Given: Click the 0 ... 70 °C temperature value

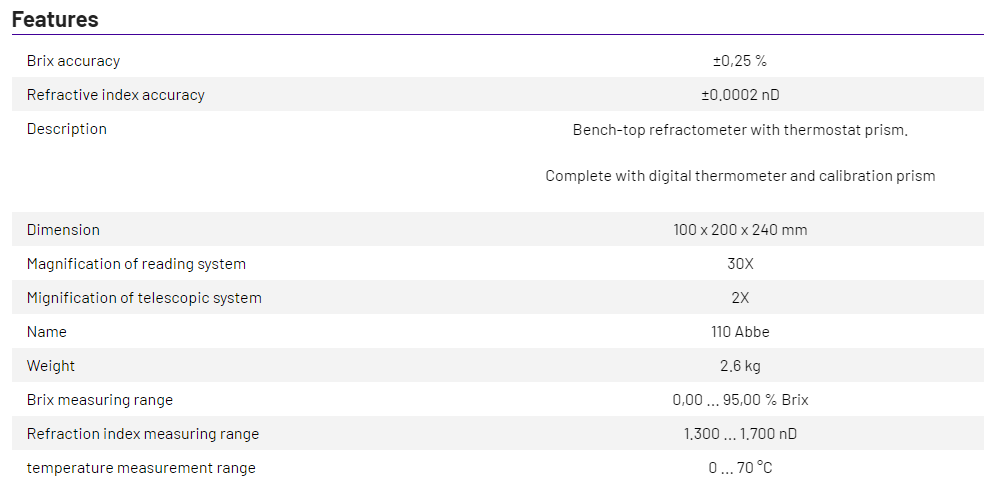Looking at the screenshot, I should click(x=740, y=468).
